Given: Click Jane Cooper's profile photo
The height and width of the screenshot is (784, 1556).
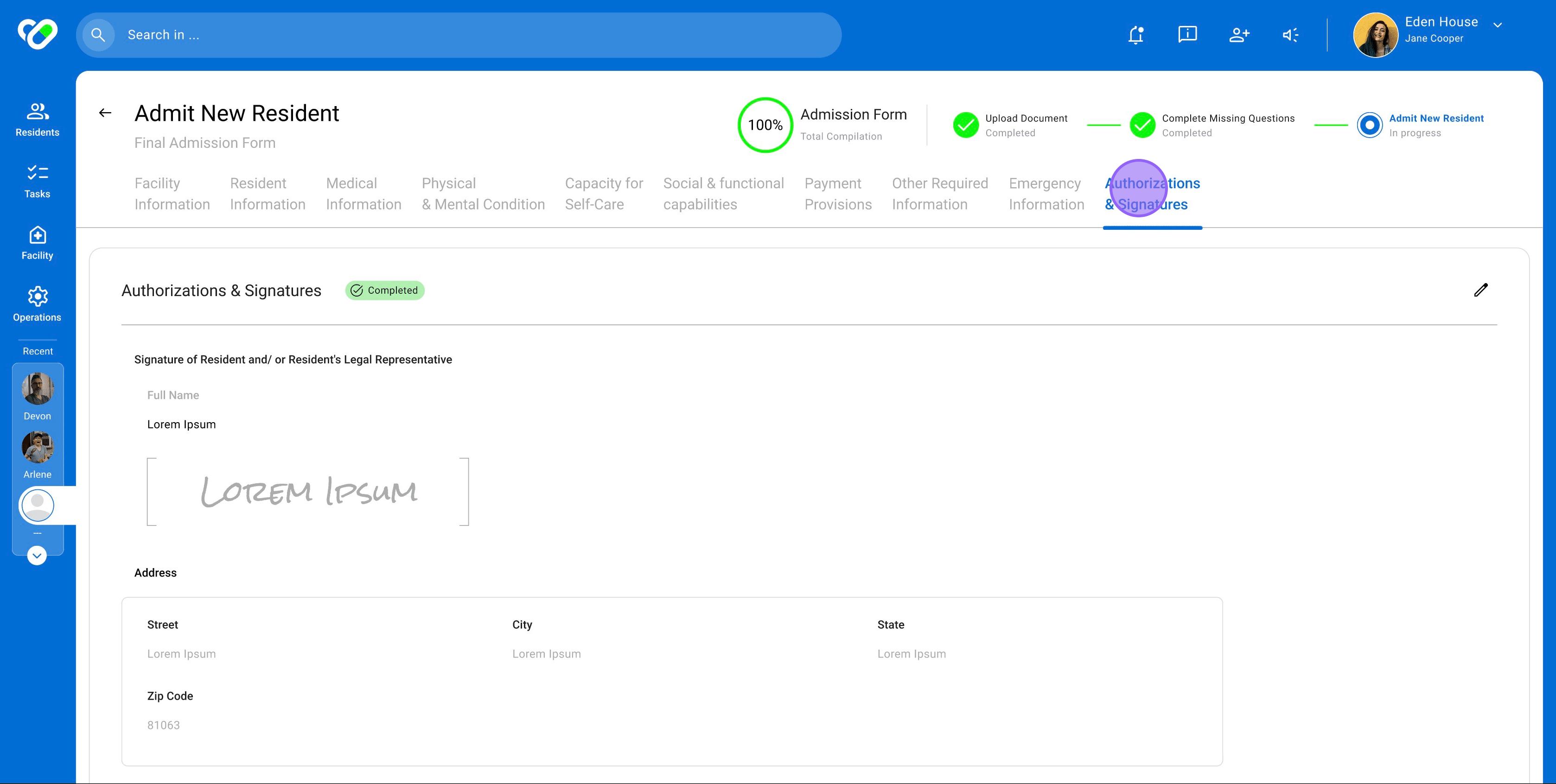Looking at the screenshot, I should (x=1375, y=35).
